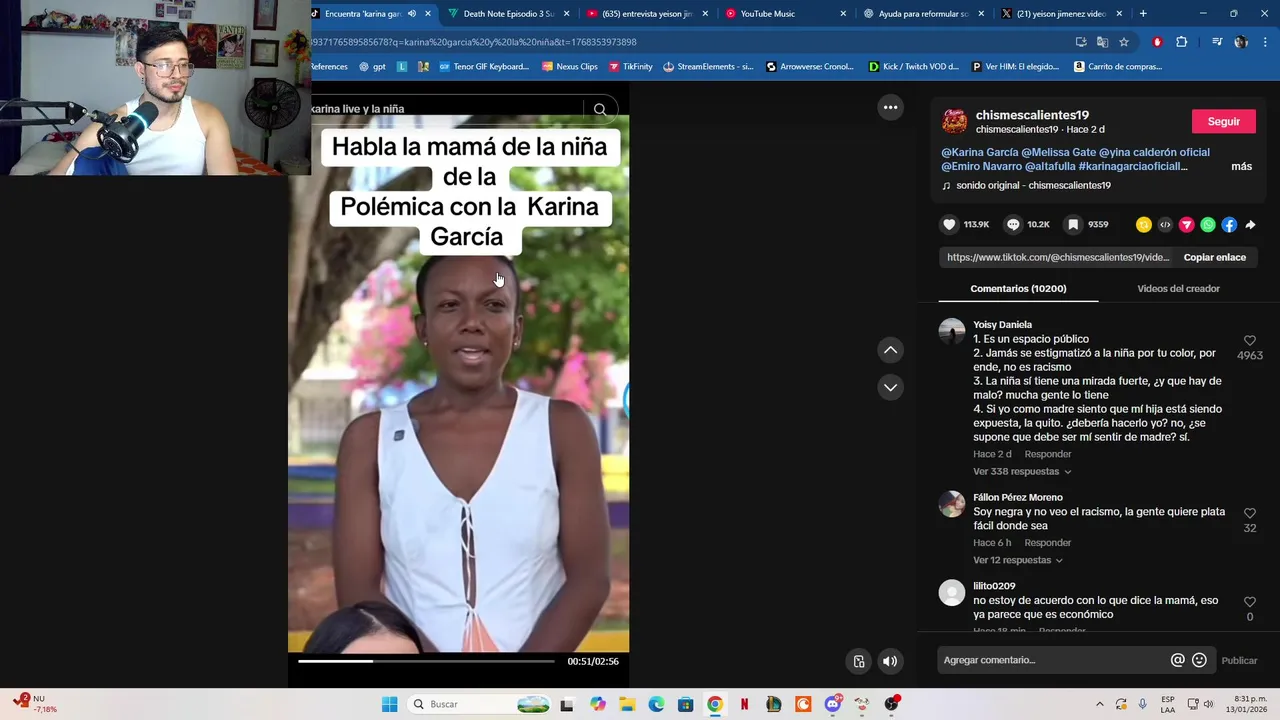Mute the video with the speaker icon
The width and height of the screenshot is (1280, 720).
click(x=890, y=661)
